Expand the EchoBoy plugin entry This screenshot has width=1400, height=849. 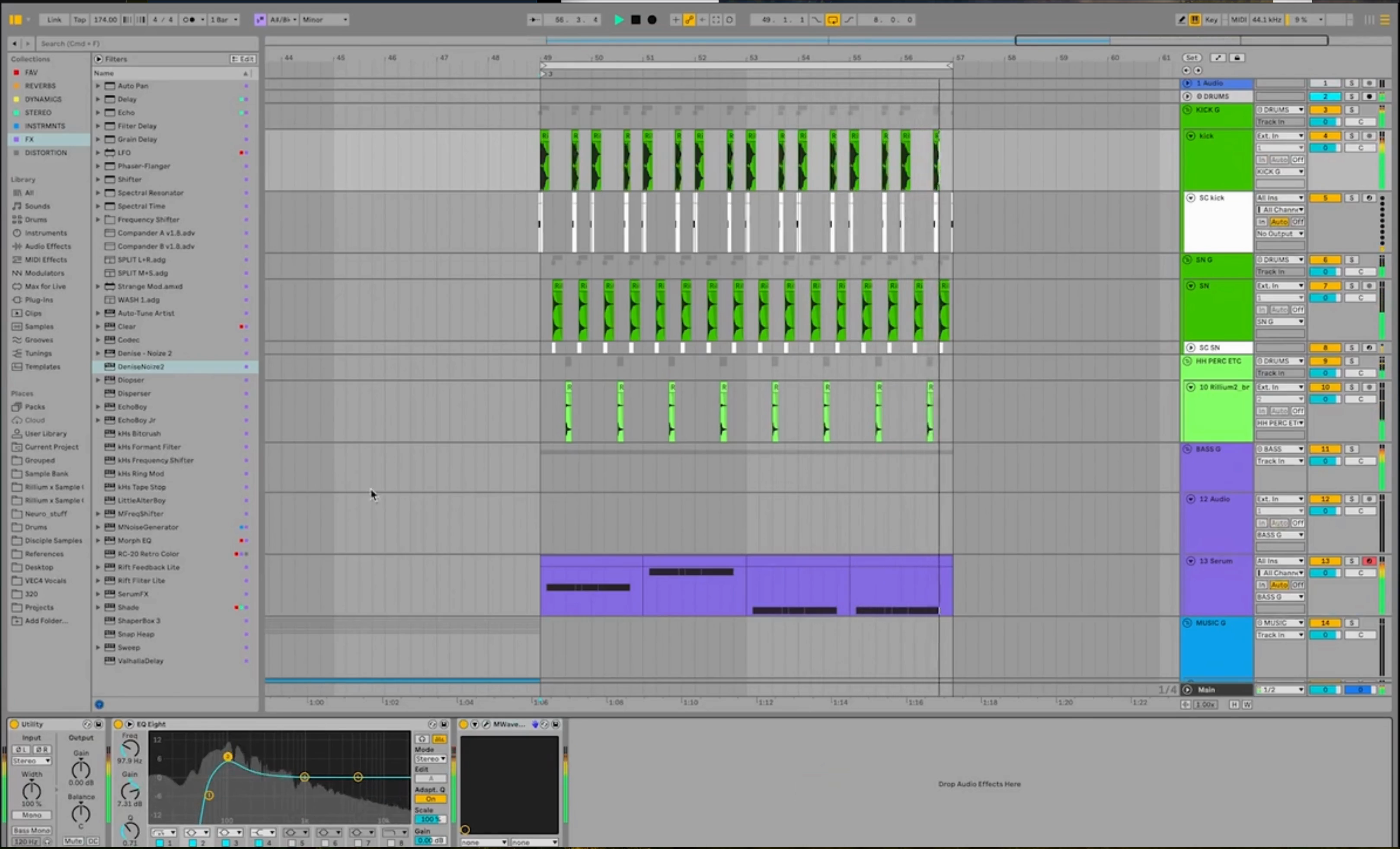click(98, 407)
